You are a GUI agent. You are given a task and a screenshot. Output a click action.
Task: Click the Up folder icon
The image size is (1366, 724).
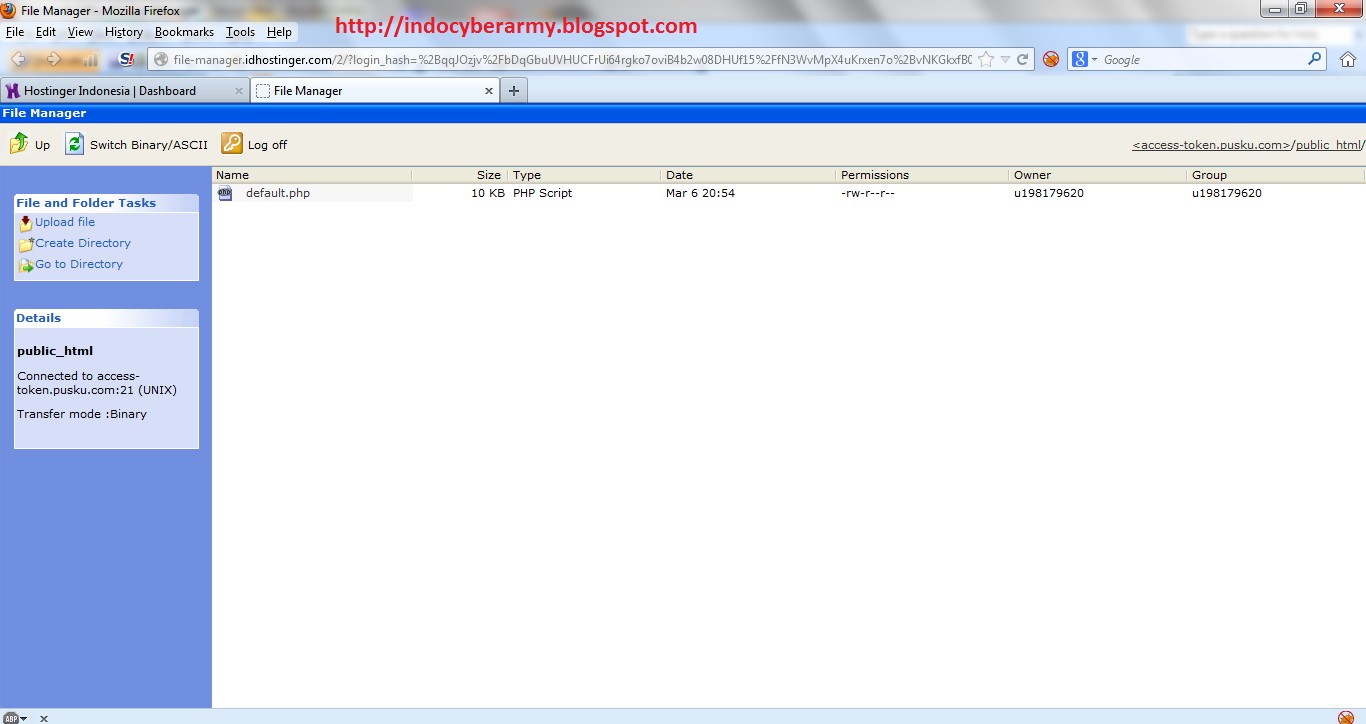click(19, 144)
